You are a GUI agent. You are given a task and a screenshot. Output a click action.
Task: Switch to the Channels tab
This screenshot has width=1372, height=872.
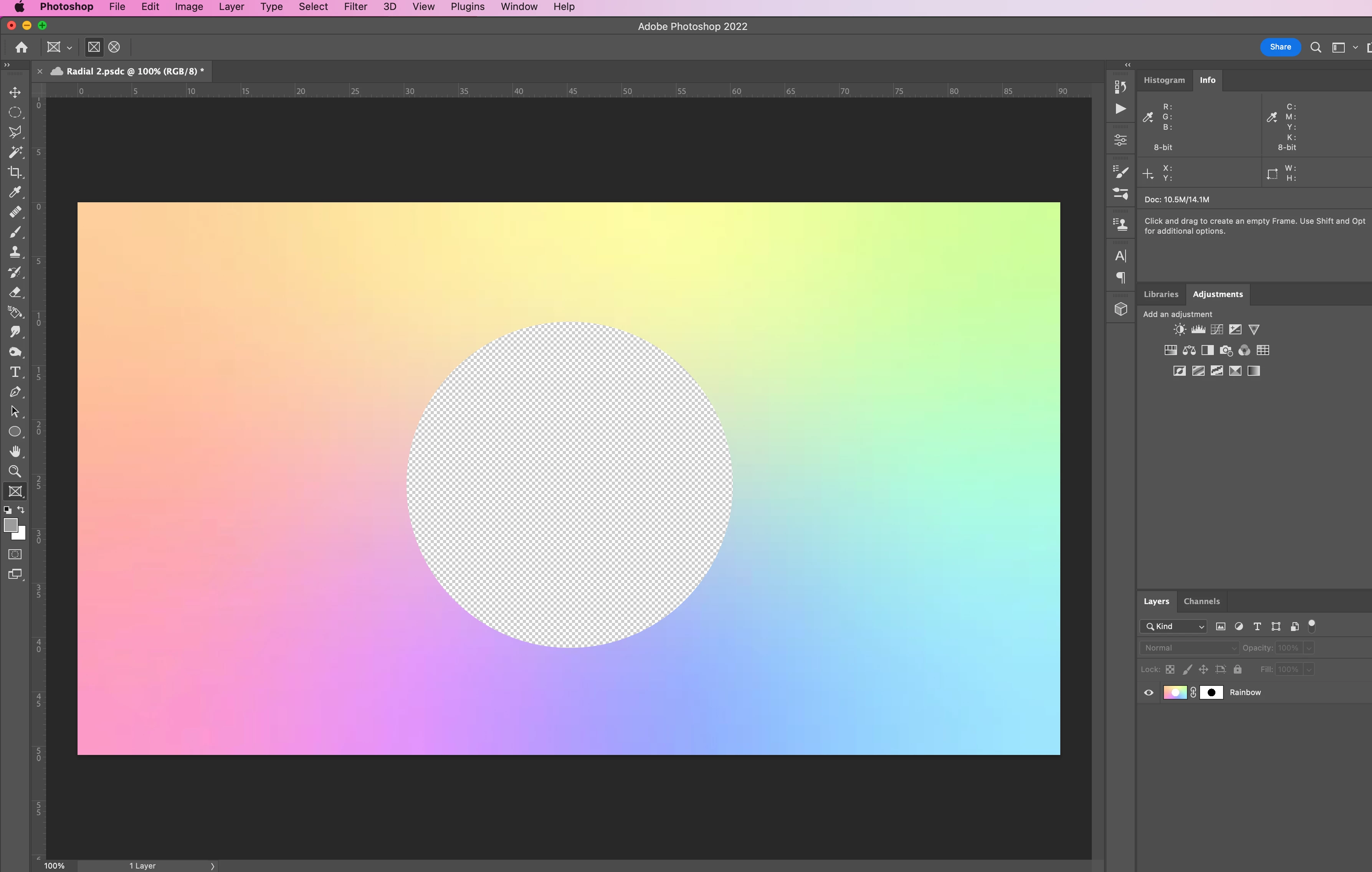tap(1201, 601)
